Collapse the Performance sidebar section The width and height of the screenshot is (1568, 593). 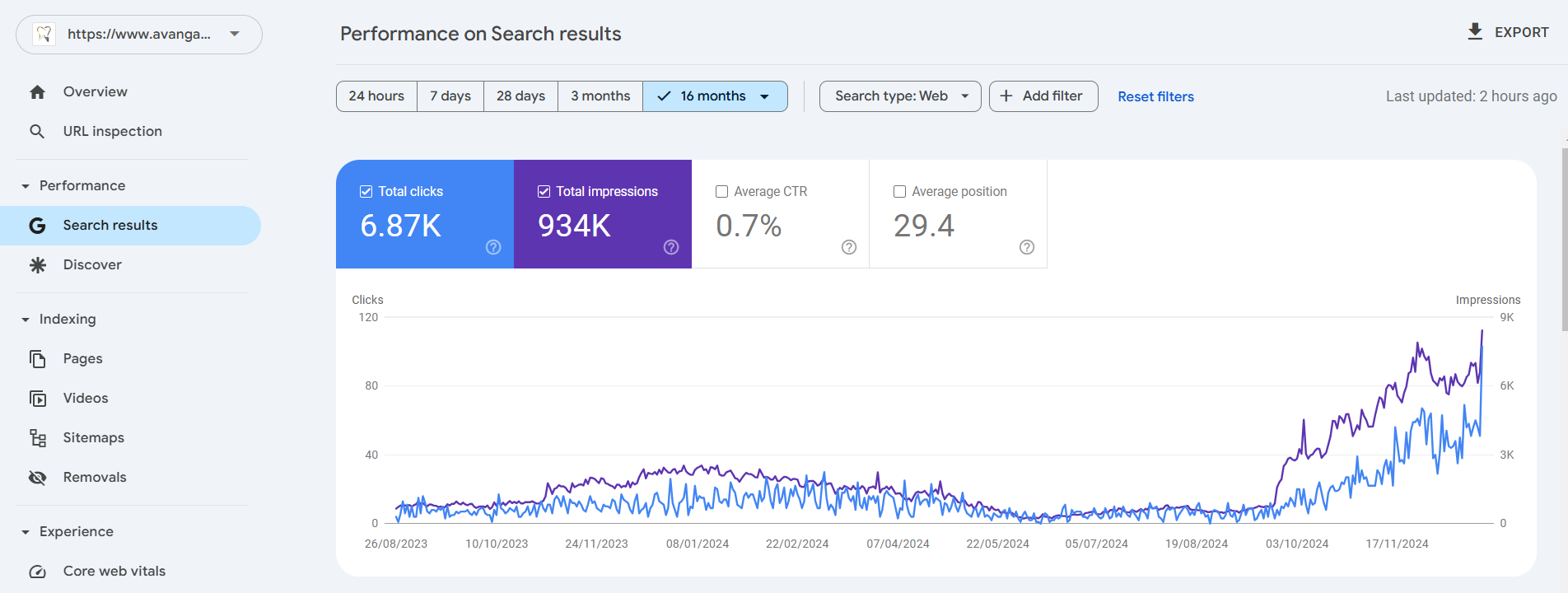26,186
